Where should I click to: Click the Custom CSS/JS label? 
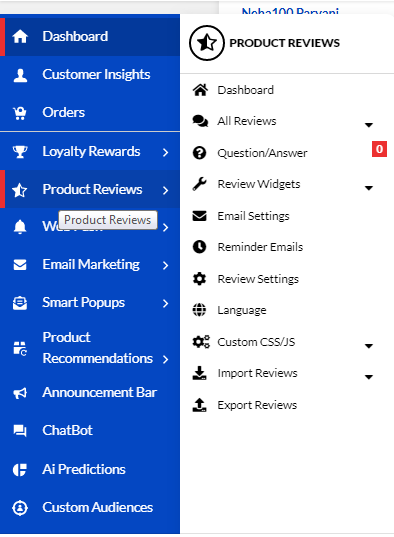tap(256, 342)
